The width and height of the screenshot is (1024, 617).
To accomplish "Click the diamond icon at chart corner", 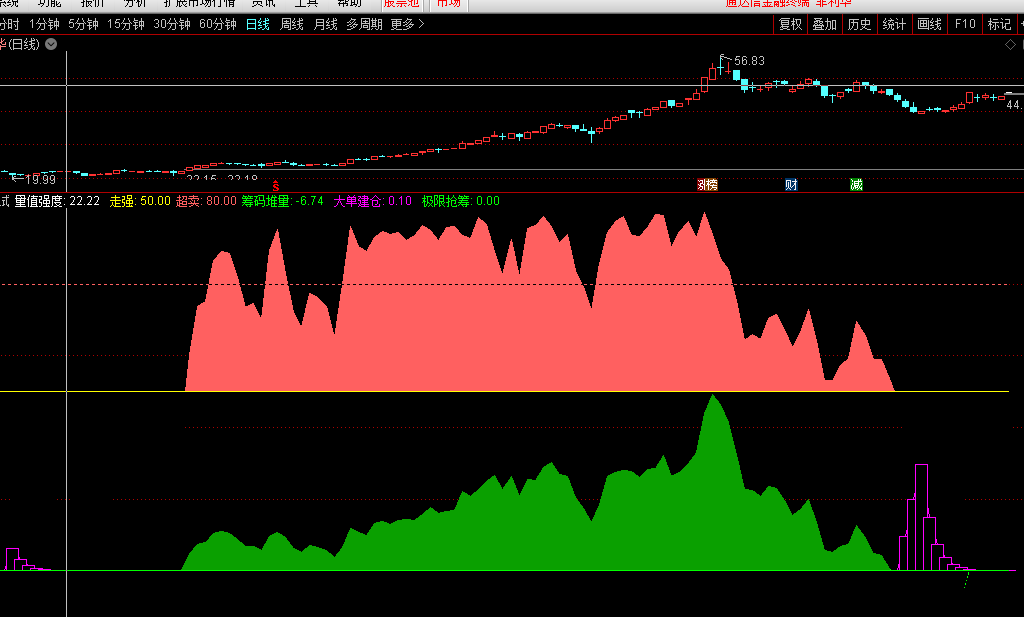I will [x=1010, y=44].
